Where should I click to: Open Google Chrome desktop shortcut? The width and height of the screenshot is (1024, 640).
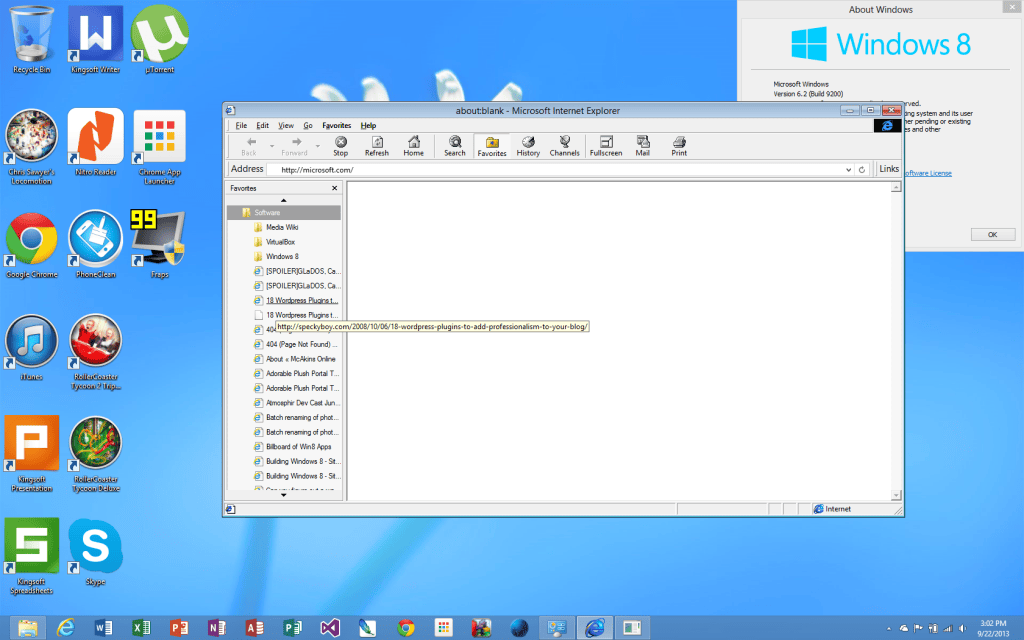pyautogui.click(x=31, y=245)
